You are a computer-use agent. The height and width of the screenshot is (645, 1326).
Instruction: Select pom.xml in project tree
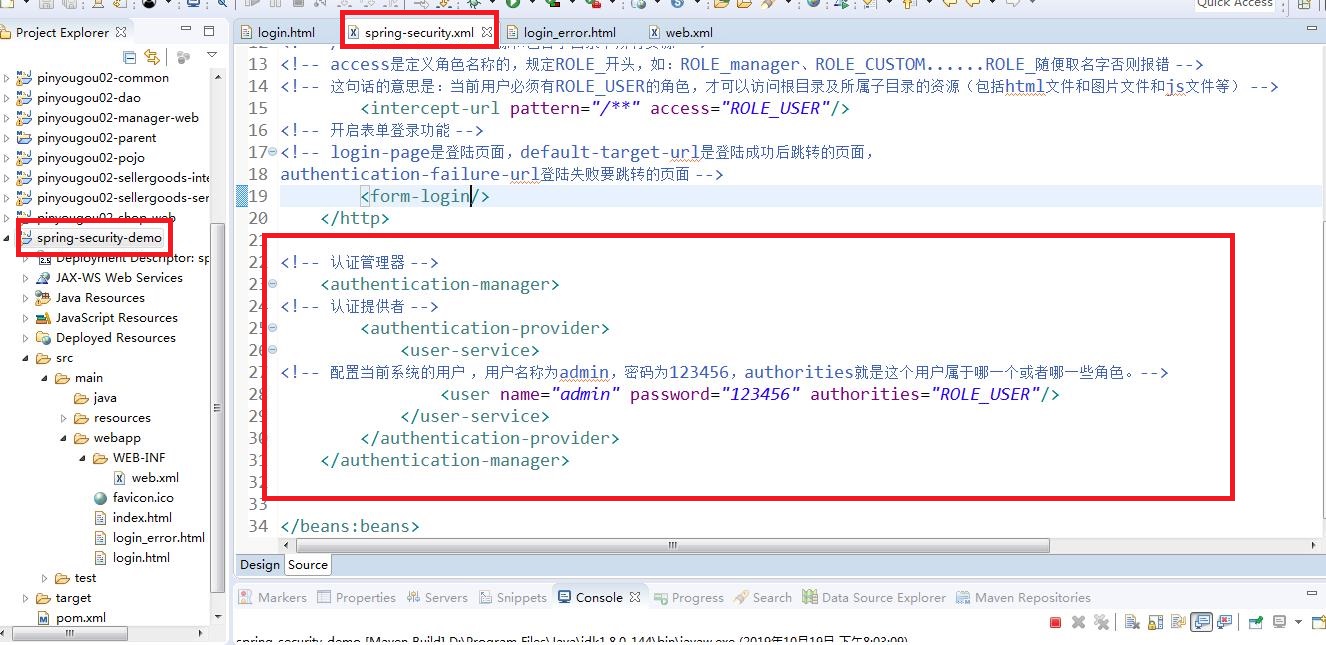point(71,618)
